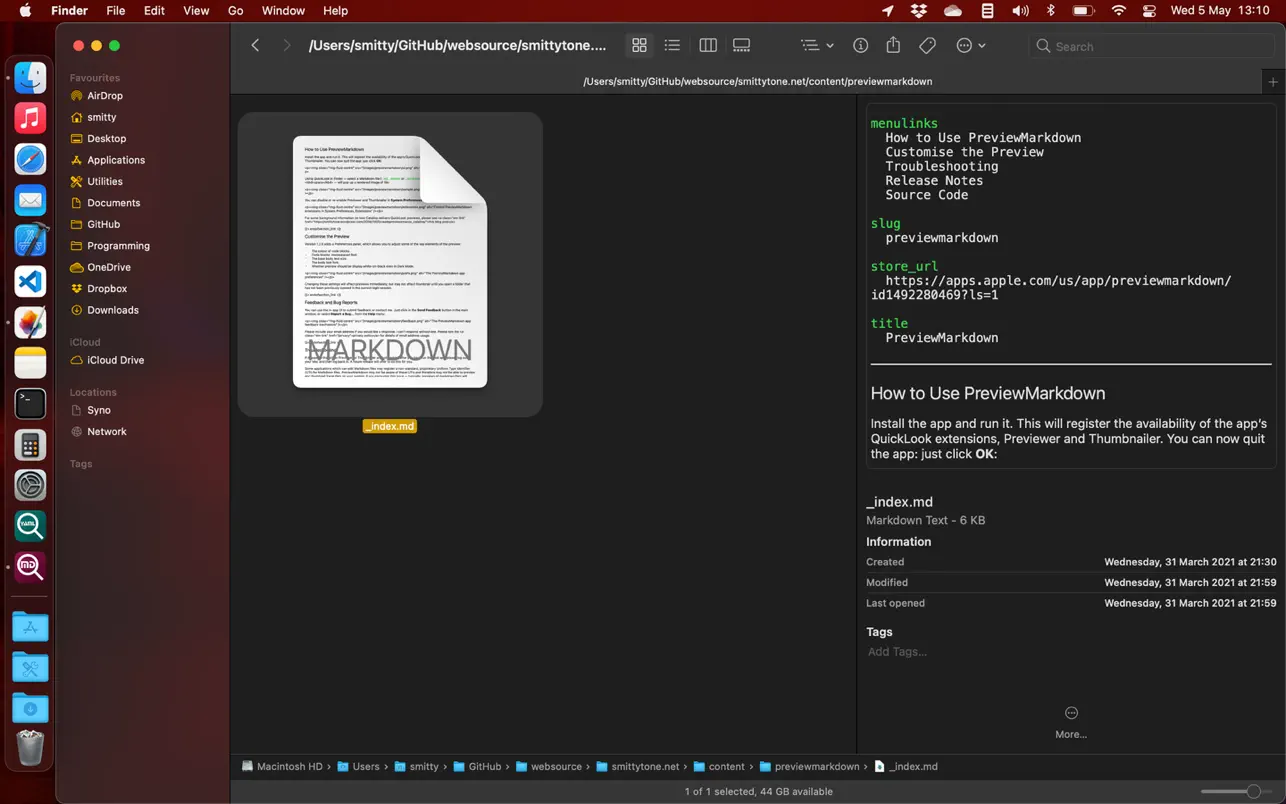This screenshot has height=804, width=1286.
Task: Go back to previous folder
Action: coord(256,46)
